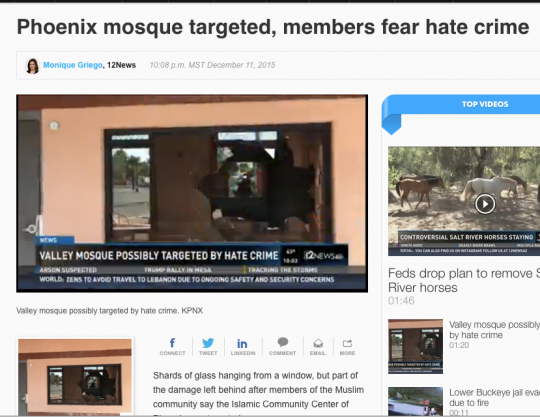
Task: Play the Salt River horses video
Action: point(485,204)
